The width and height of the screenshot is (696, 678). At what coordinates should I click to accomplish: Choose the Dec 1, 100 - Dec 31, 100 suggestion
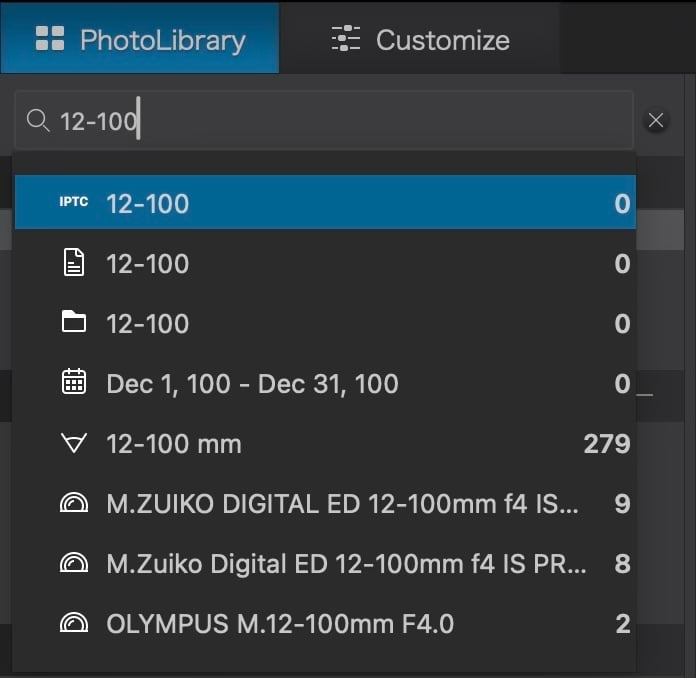tap(252, 383)
